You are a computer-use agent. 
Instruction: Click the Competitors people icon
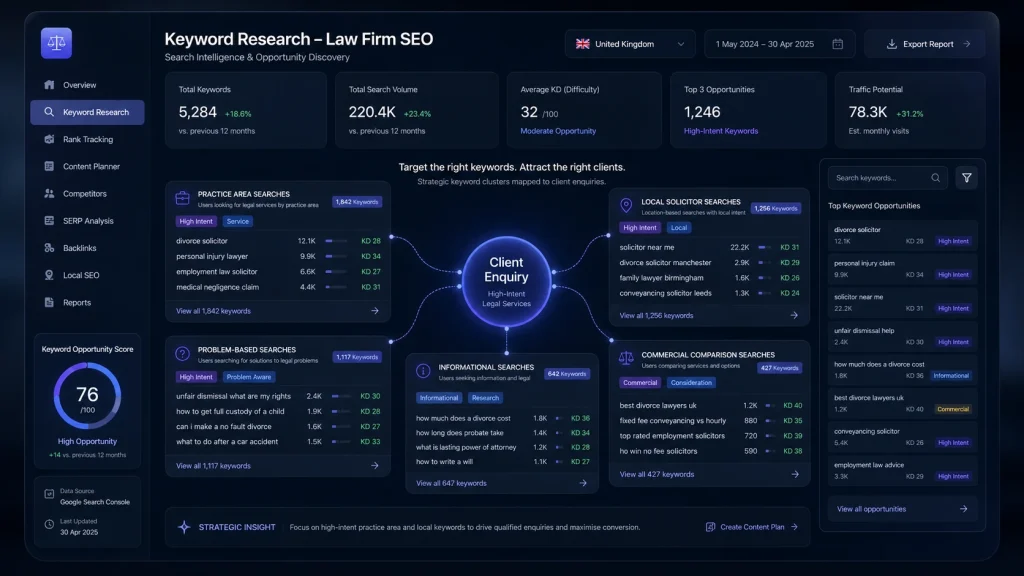49,193
